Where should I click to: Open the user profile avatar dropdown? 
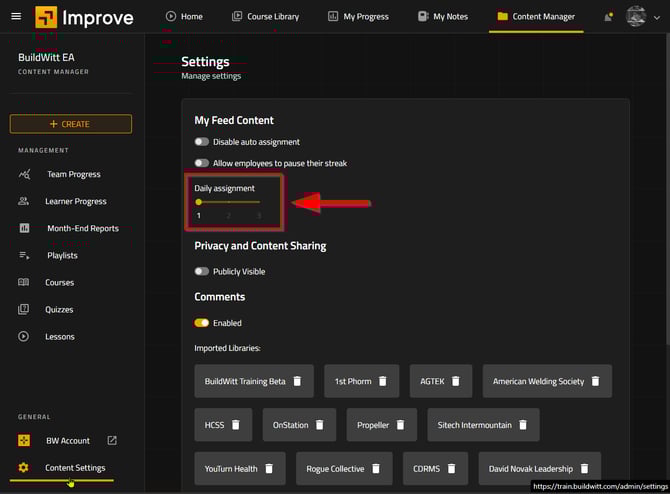640,17
